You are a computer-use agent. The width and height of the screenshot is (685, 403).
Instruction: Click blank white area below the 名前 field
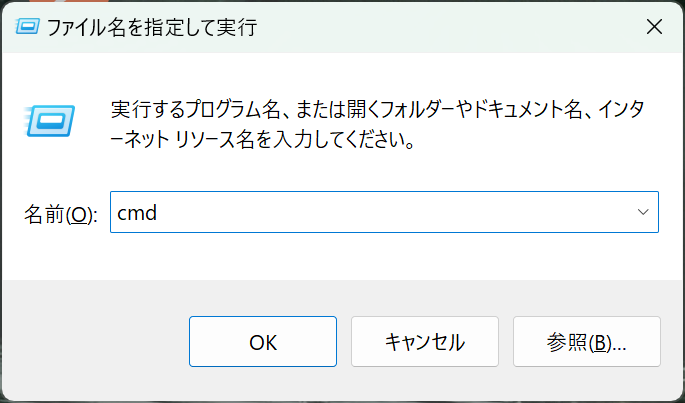click(384, 256)
